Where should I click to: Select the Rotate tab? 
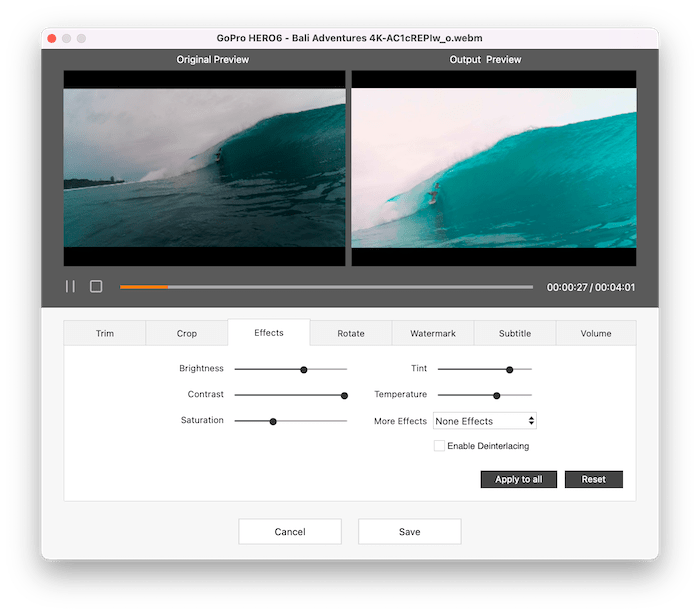[x=351, y=333]
